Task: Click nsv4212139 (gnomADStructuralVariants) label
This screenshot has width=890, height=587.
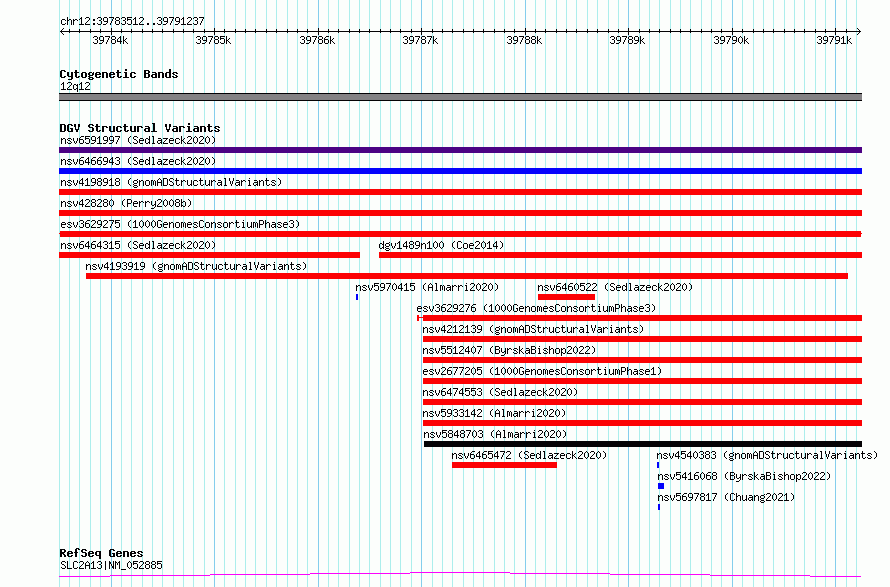Action: tap(533, 329)
